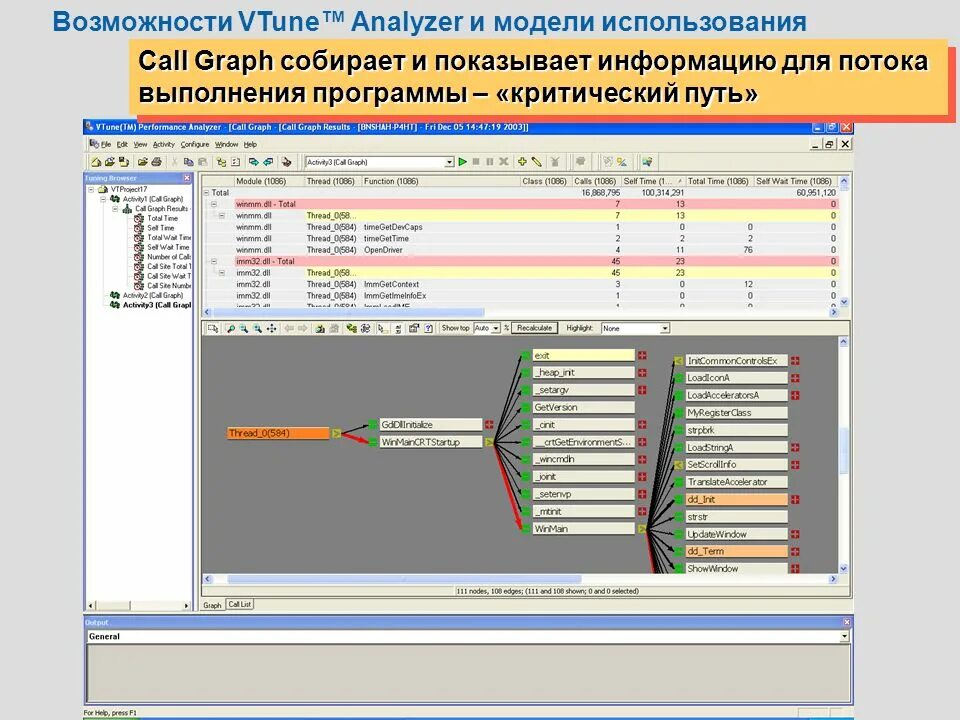Click the four-arrow Pan tool icon
The image size is (960, 720).
[271, 329]
